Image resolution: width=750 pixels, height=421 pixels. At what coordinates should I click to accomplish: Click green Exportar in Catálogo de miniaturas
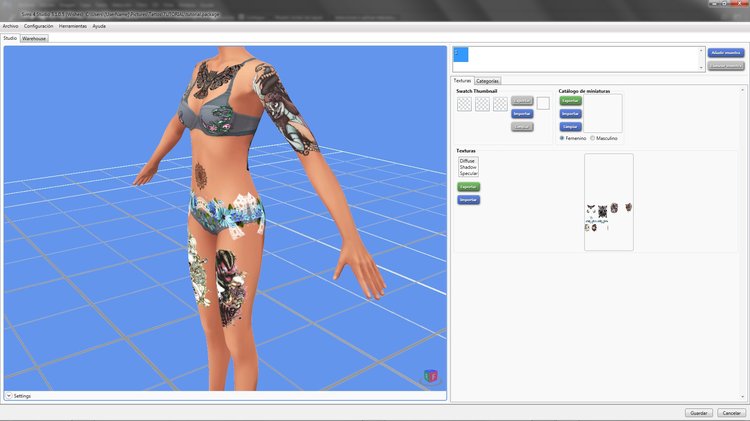[x=570, y=100]
